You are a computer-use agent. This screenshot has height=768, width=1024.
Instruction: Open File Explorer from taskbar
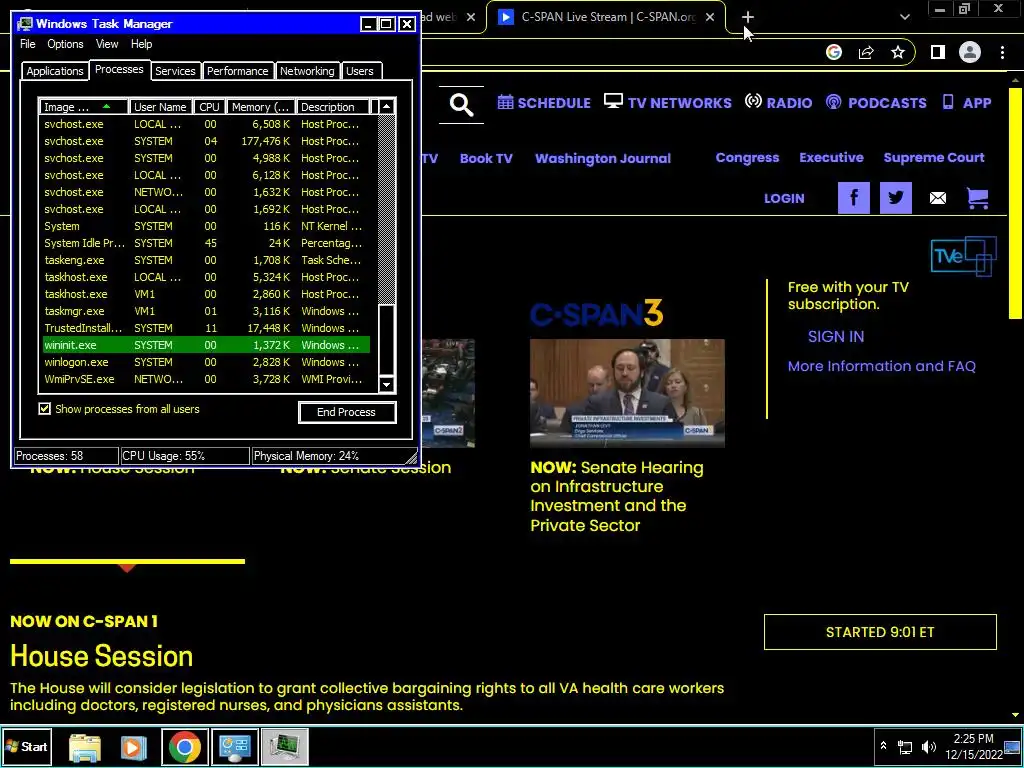coord(85,747)
